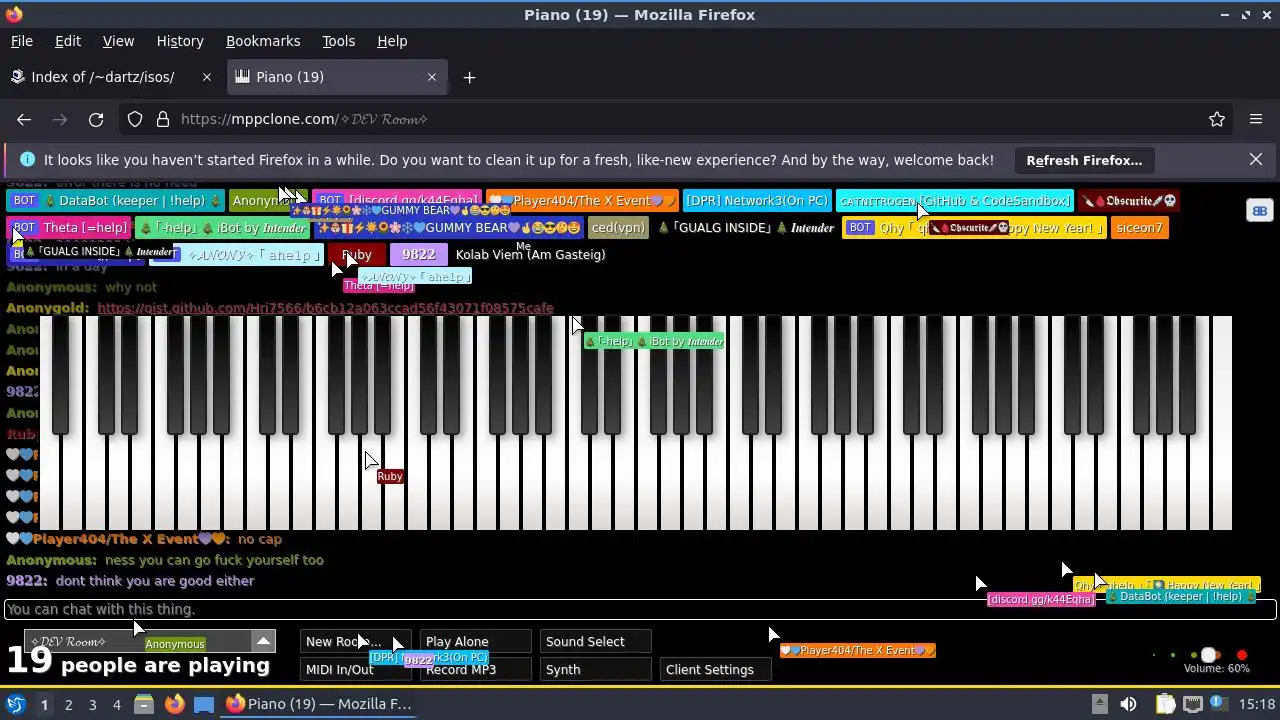Open the Firefox hamburger application menu

(1256, 119)
